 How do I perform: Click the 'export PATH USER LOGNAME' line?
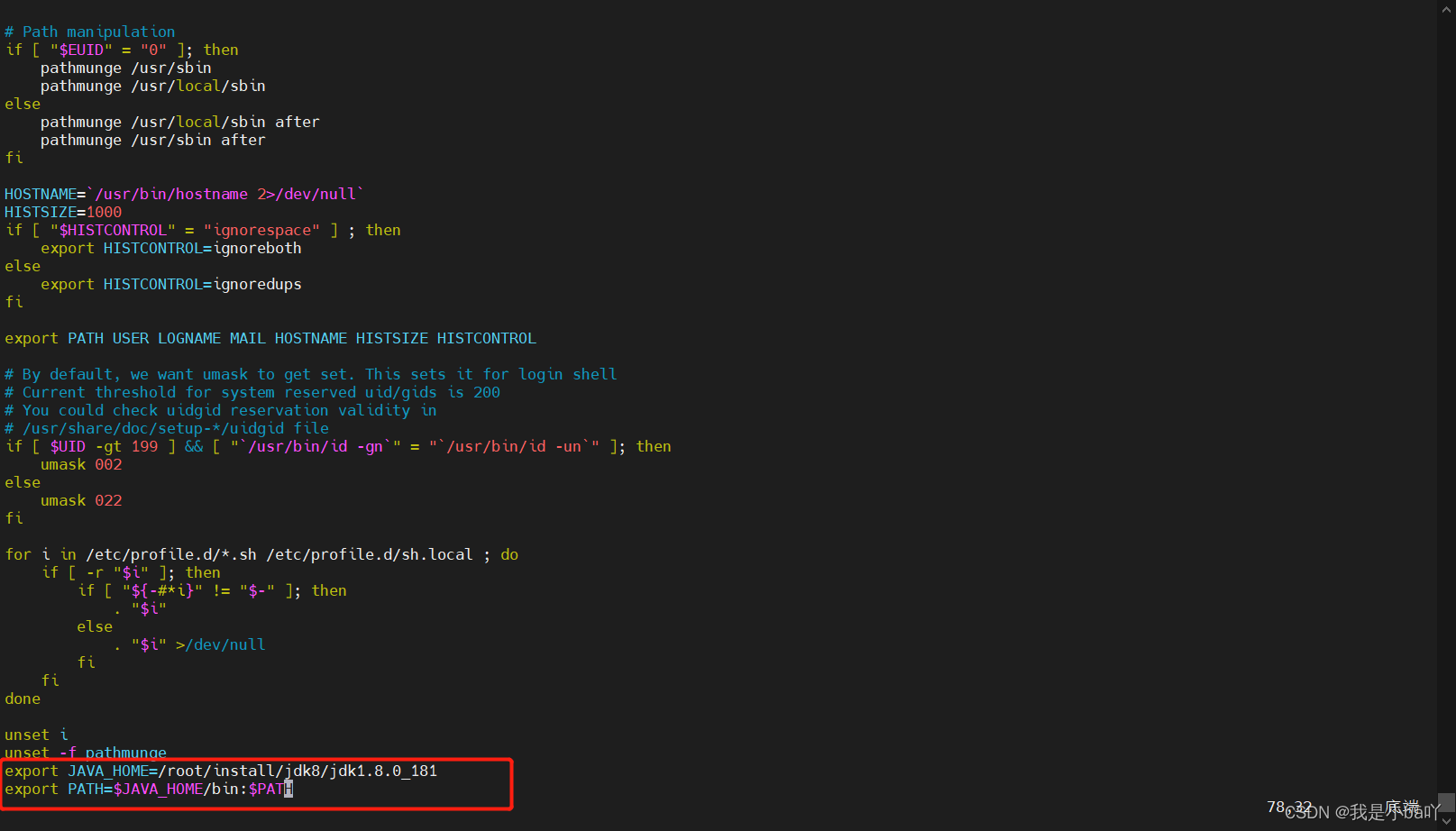[270, 338]
